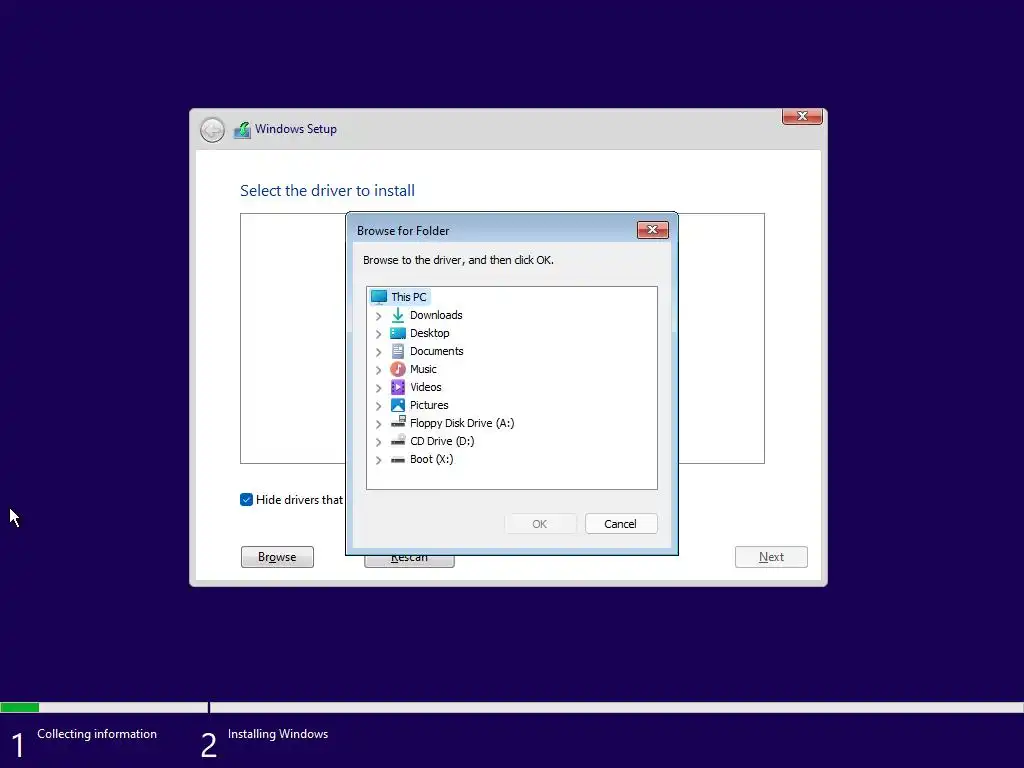
Task: Go back using the round arrow
Action: click(212, 130)
